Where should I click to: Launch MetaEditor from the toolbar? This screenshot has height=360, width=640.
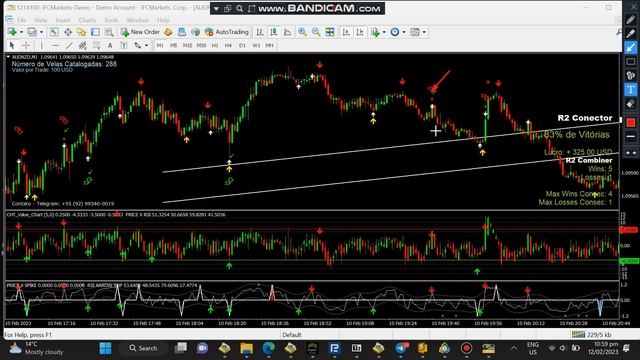168,32
